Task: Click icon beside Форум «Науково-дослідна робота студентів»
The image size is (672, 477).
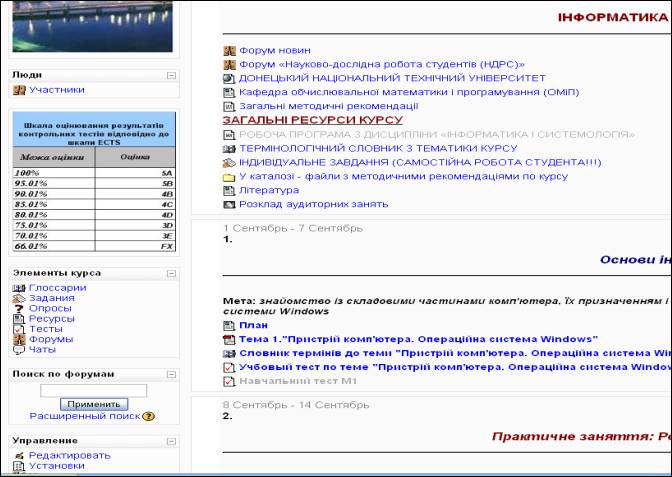Action: [230, 65]
